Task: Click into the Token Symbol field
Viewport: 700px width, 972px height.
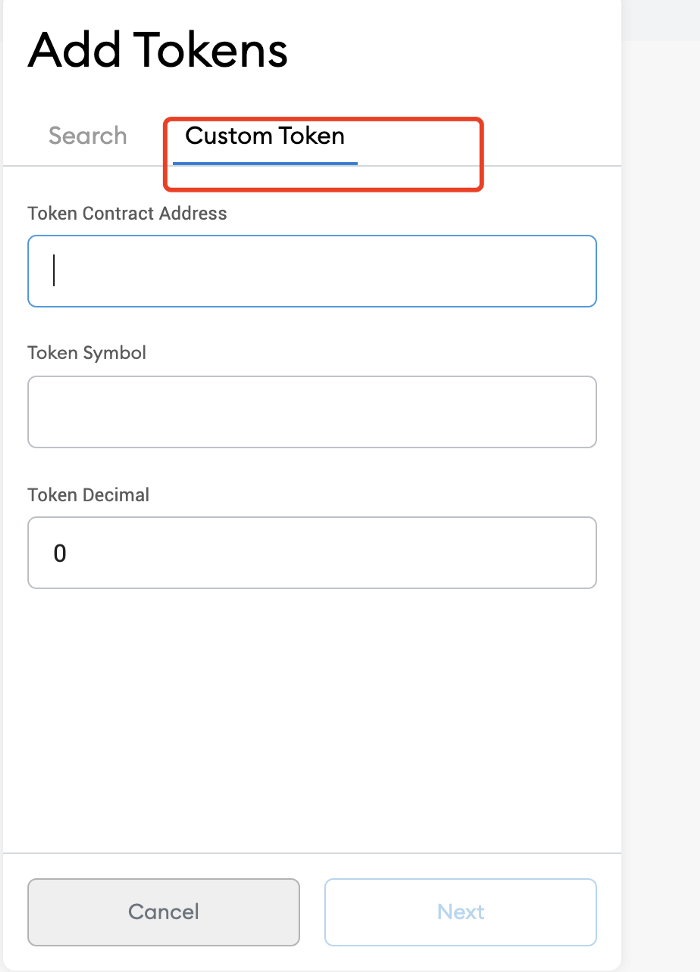Action: pyautogui.click(x=312, y=412)
